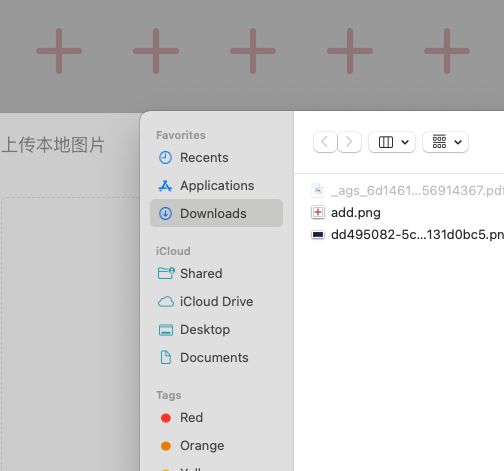Click the back navigation arrow

click(325, 142)
